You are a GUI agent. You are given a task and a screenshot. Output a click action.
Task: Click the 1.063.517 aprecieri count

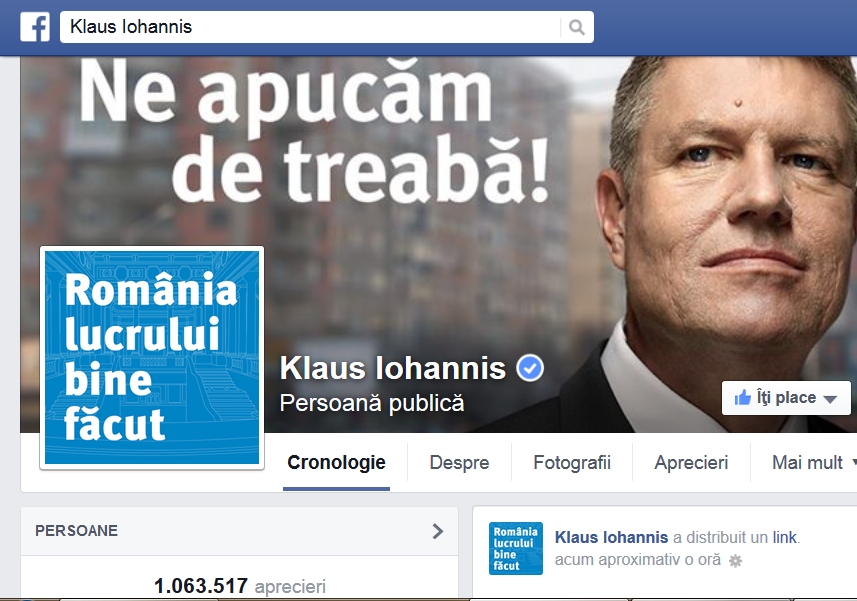coord(239,586)
